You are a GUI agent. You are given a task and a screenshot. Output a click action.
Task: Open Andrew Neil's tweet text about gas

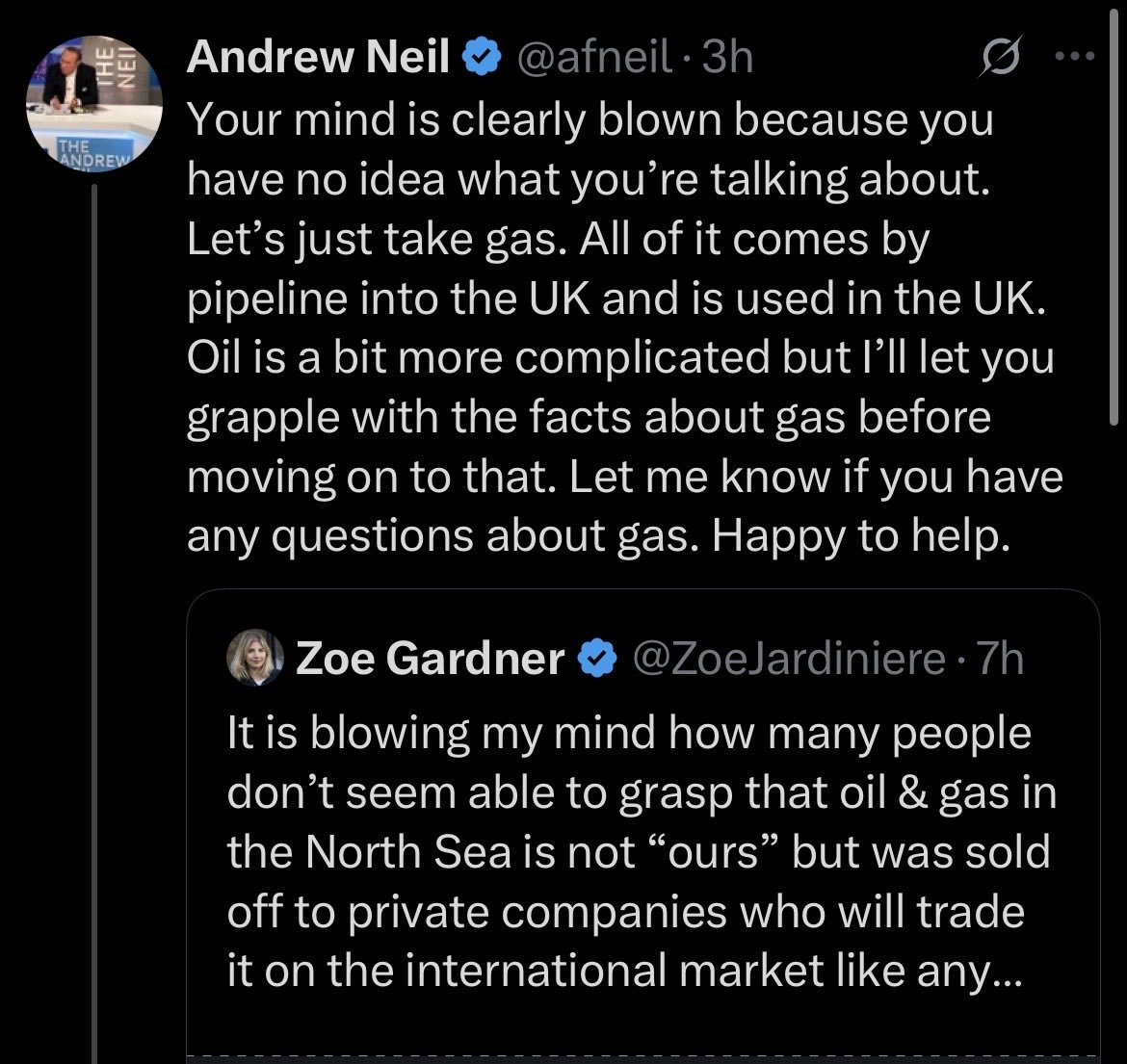point(624,326)
